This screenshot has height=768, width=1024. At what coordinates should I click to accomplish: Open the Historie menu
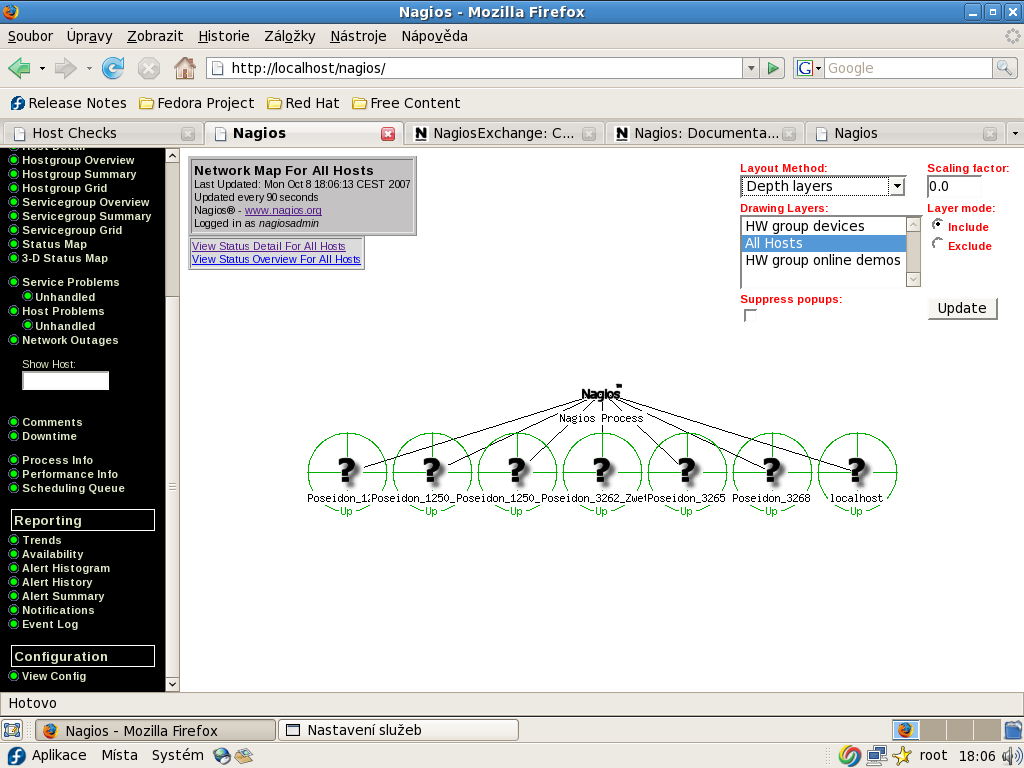[x=224, y=37]
